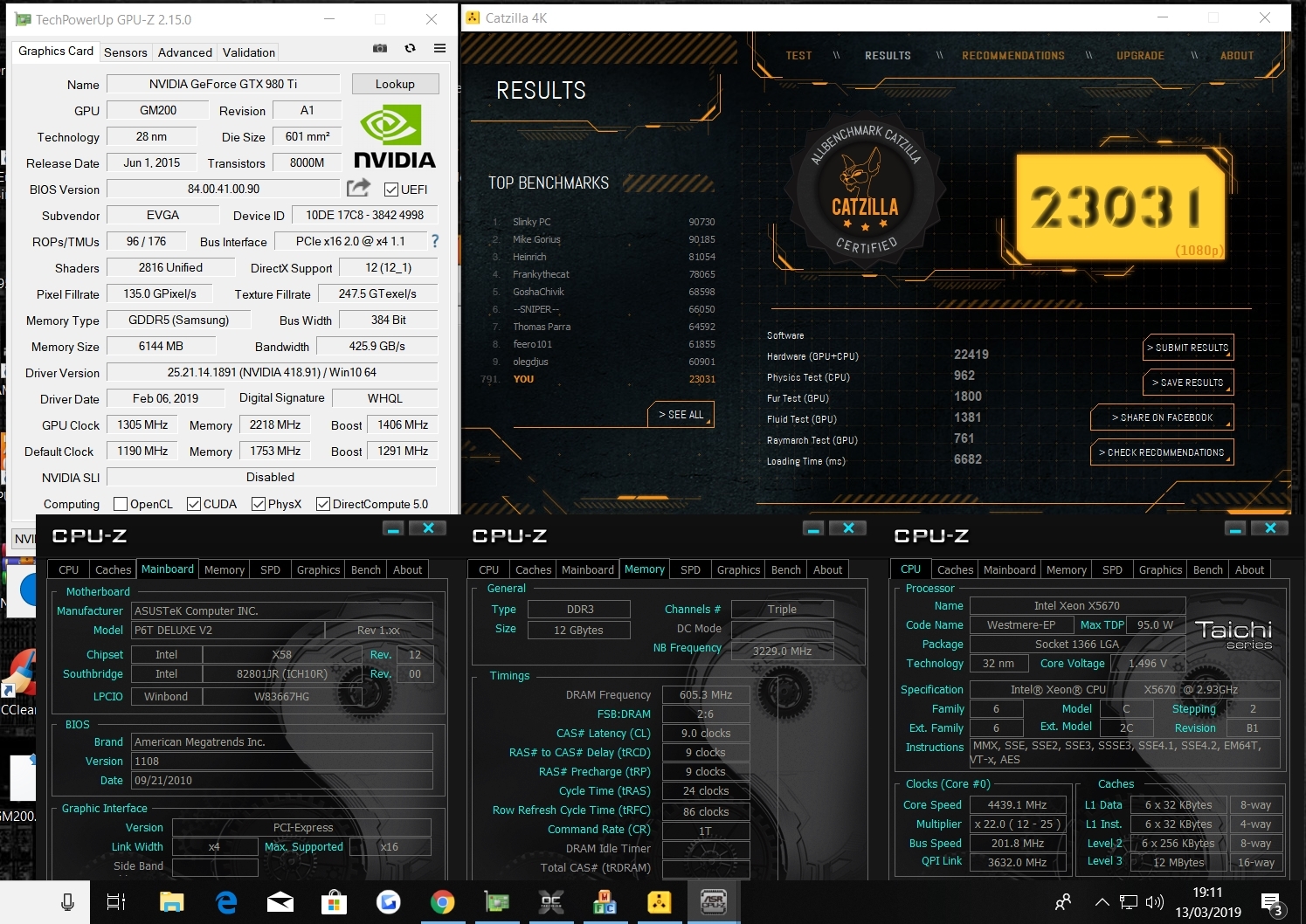Click the Bus Interface question mark icon
The width and height of the screenshot is (1306, 924).
(435, 241)
